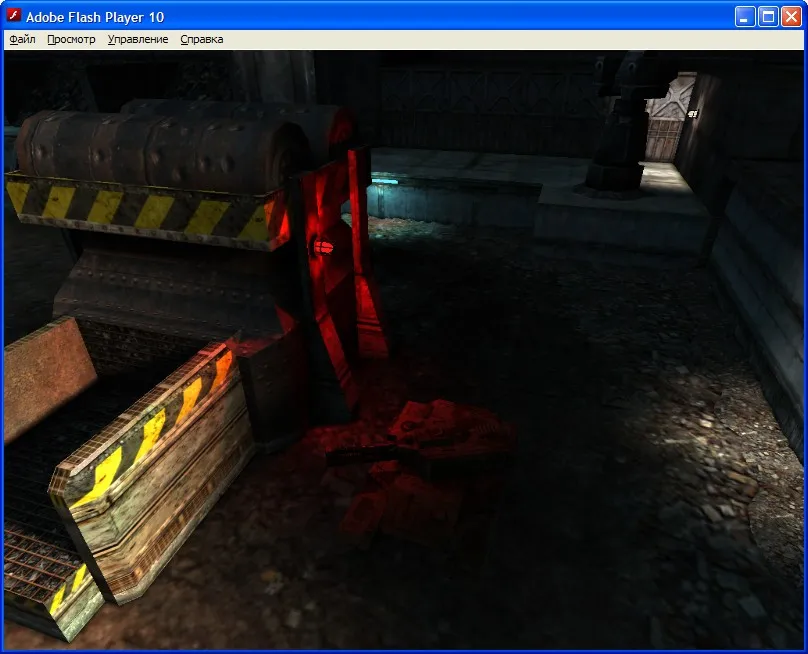
Task: Click the hazard-striped band below the tank
Action: coord(140,208)
